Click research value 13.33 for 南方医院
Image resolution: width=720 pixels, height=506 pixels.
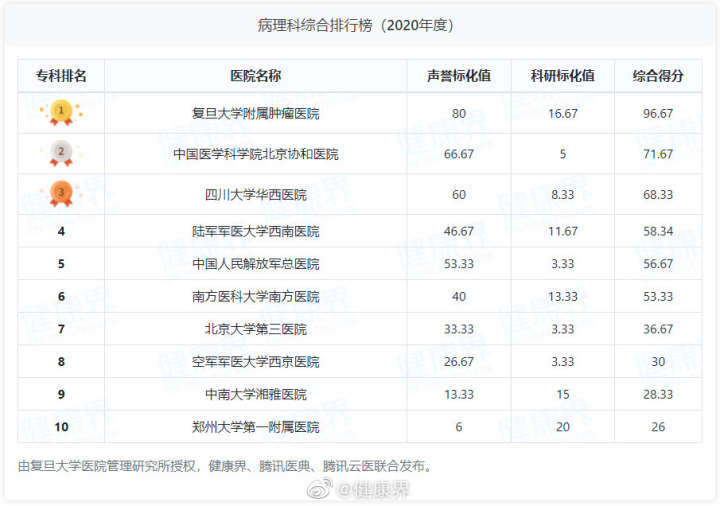point(562,297)
